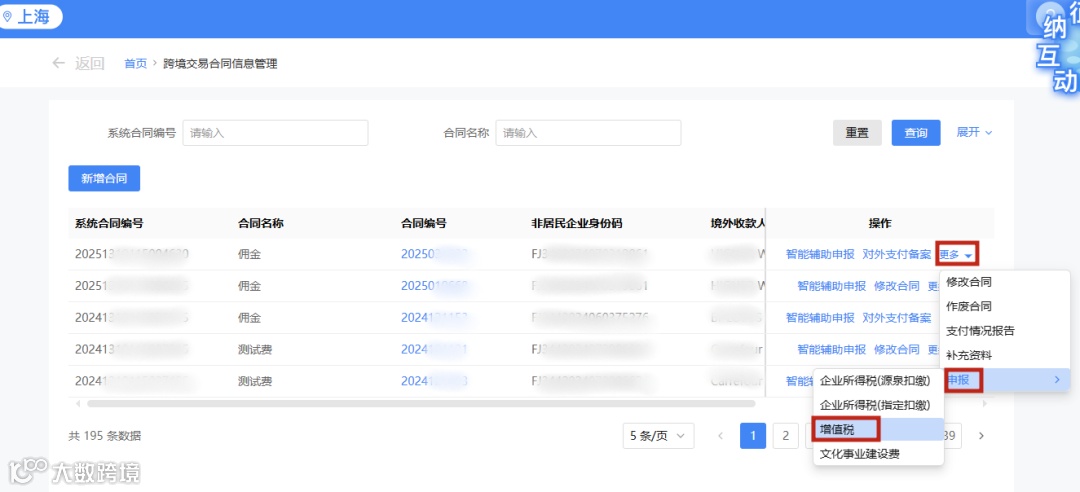
Task: Go to next page with the right arrow
Action: click(982, 435)
